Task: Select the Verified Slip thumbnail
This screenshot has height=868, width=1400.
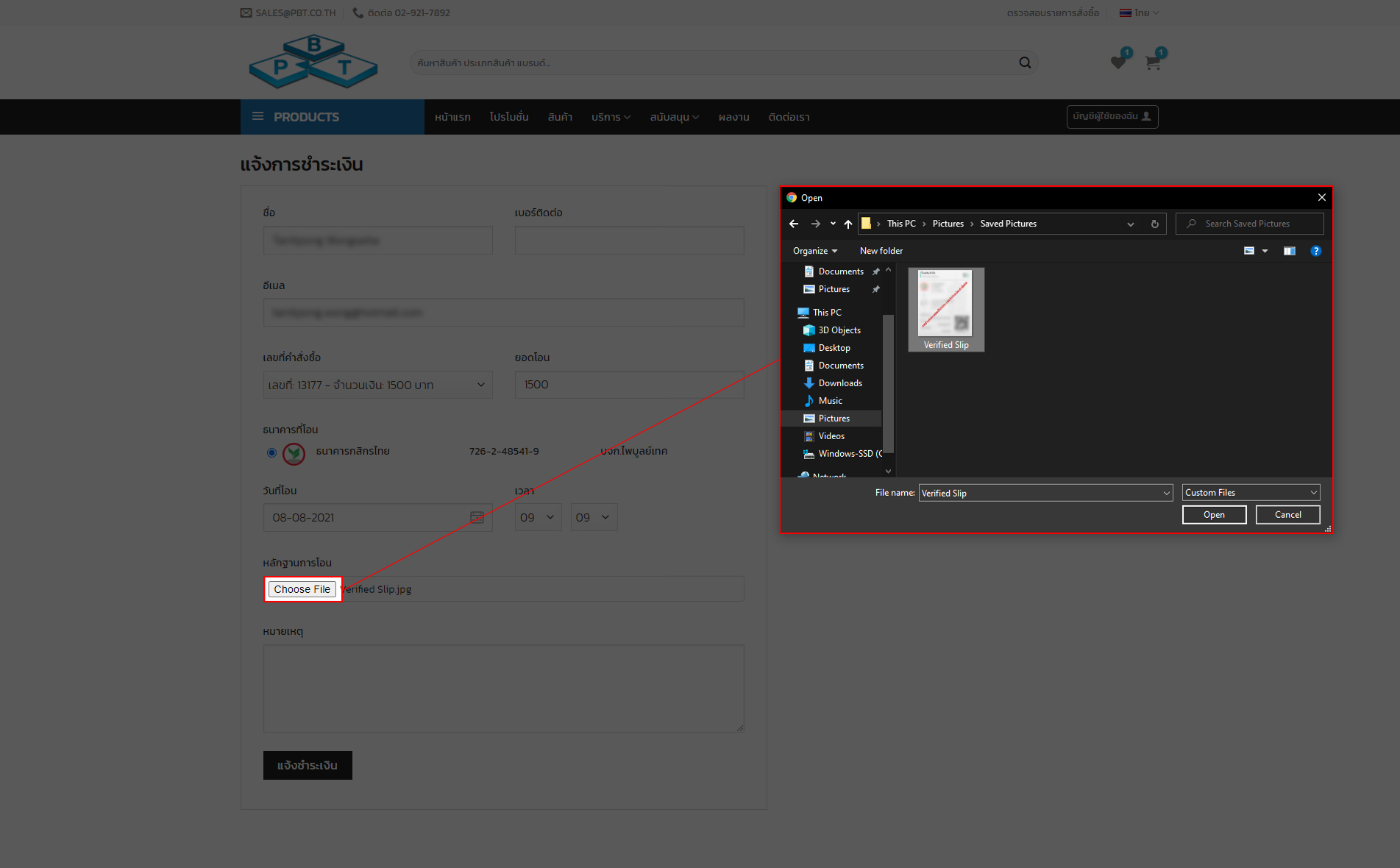Action: tap(946, 310)
